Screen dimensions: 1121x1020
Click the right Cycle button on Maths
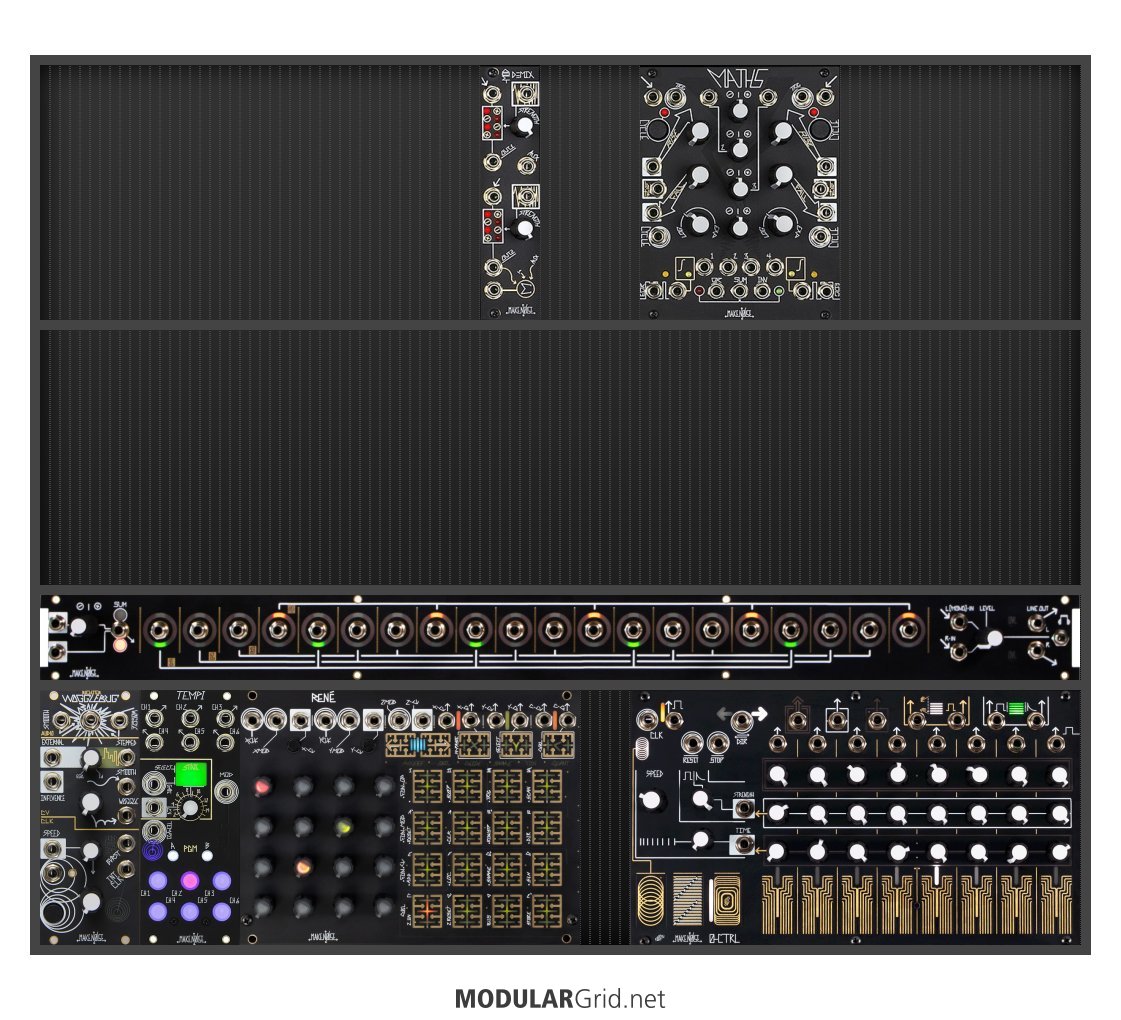pyautogui.click(x=820, y=131)
